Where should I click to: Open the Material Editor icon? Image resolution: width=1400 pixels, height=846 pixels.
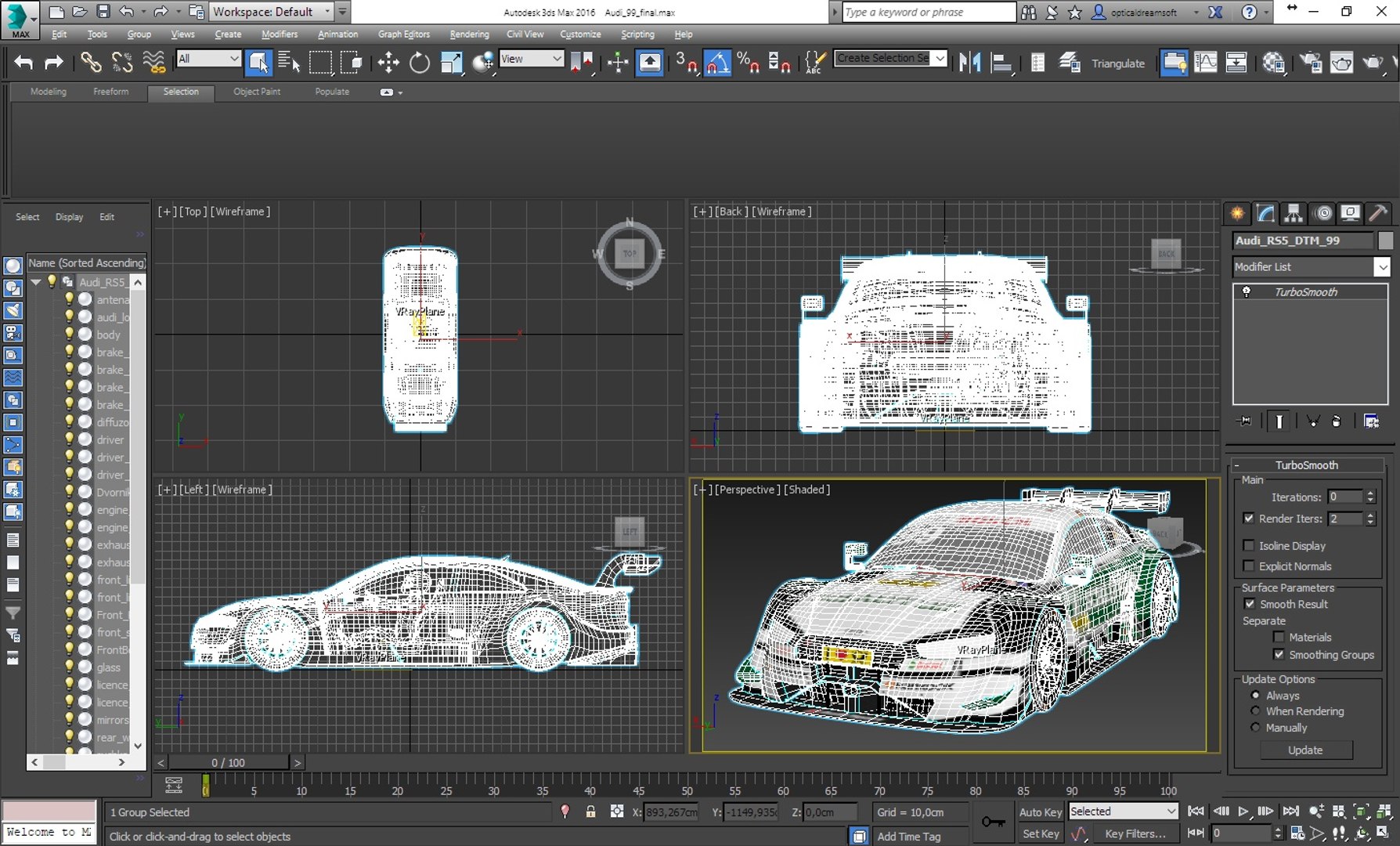[x=1273, y=63]
